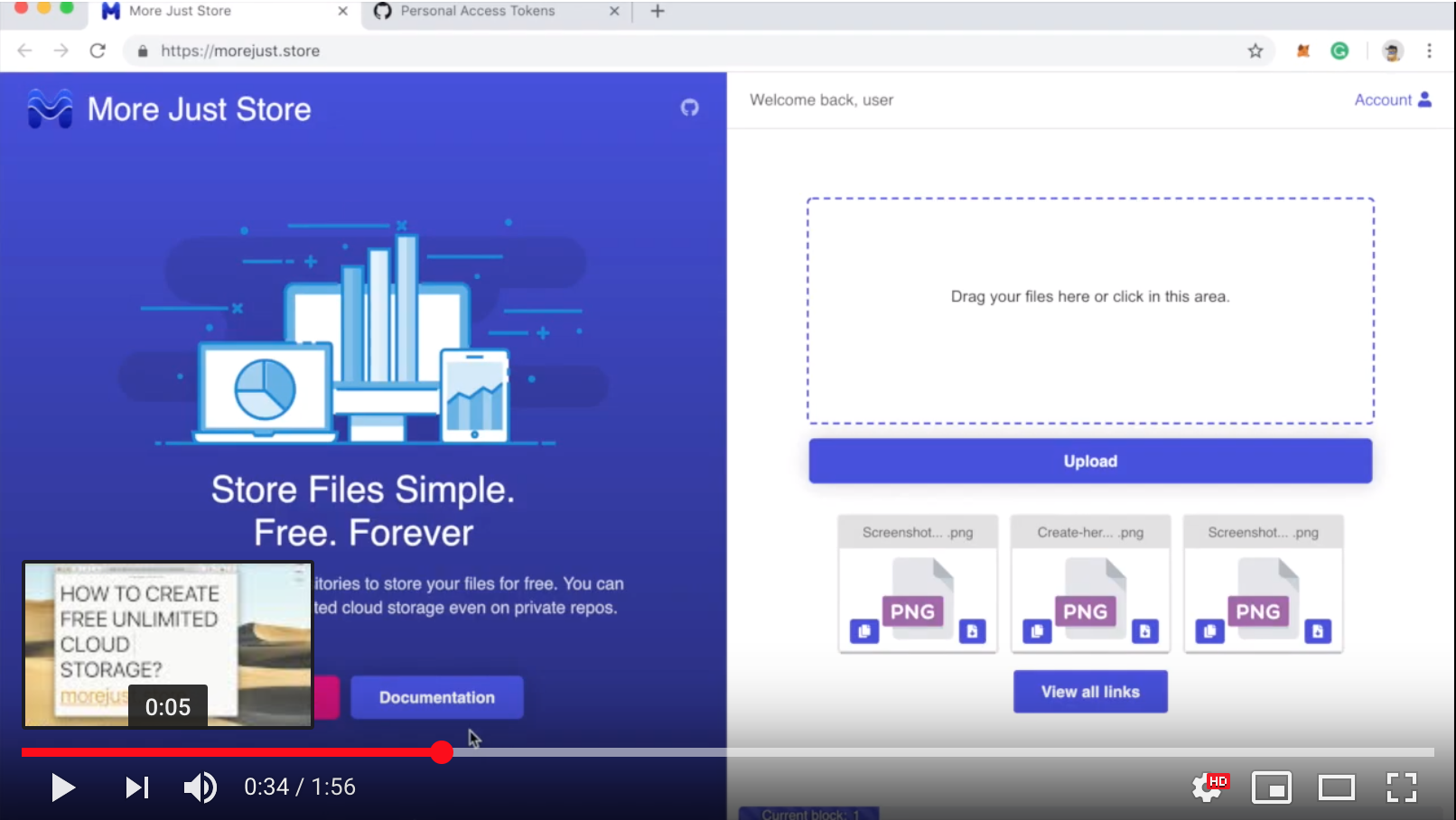Viewport: 1456px width, 820px height.
Task: Skip to next video
Action: coord(137,787)
